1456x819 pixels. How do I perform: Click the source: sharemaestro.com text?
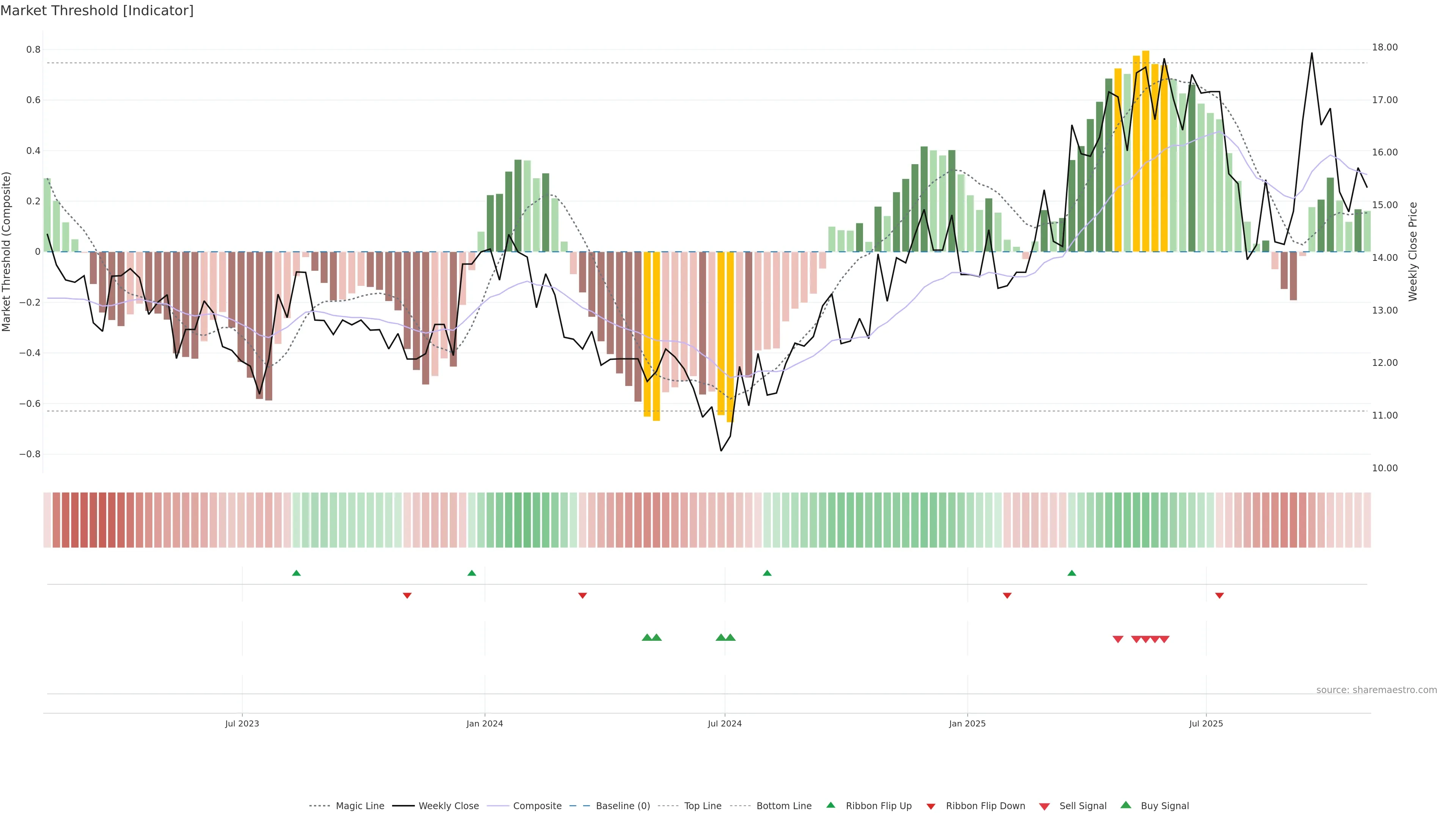(x=1376, y=690)
